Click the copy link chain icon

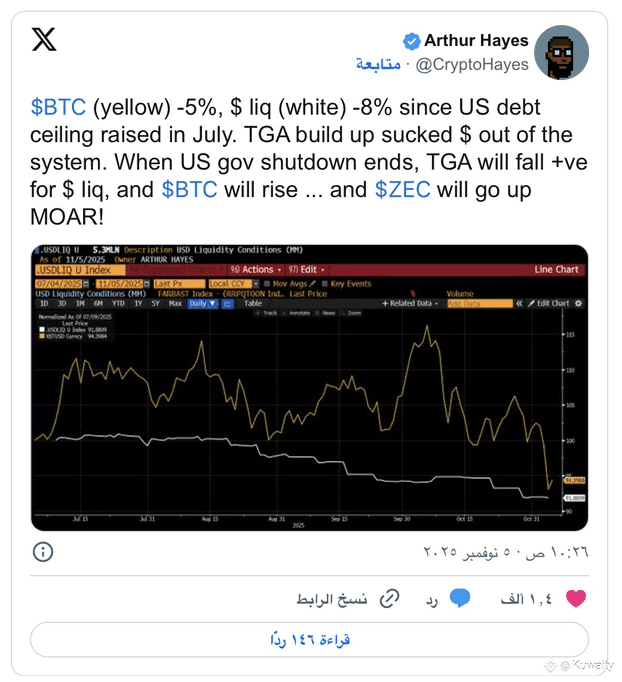[389, 598]
